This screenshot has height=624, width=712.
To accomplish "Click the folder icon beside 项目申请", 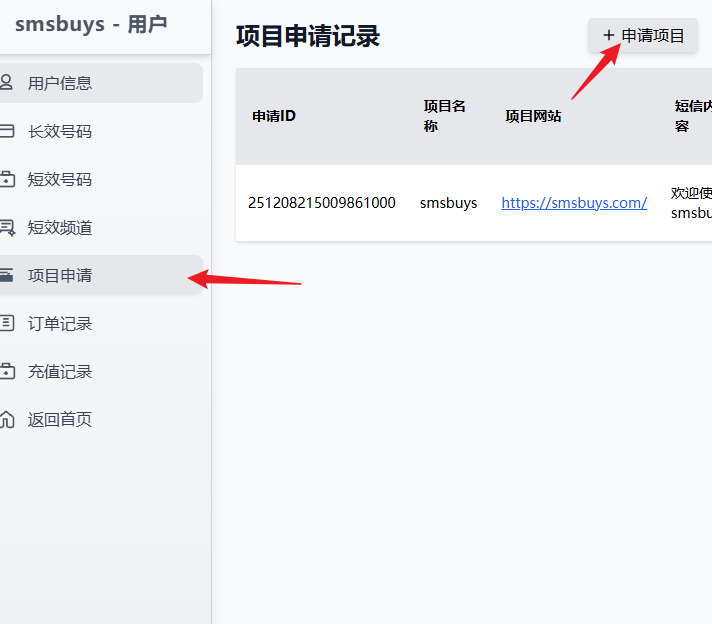I will coord(6,275).
